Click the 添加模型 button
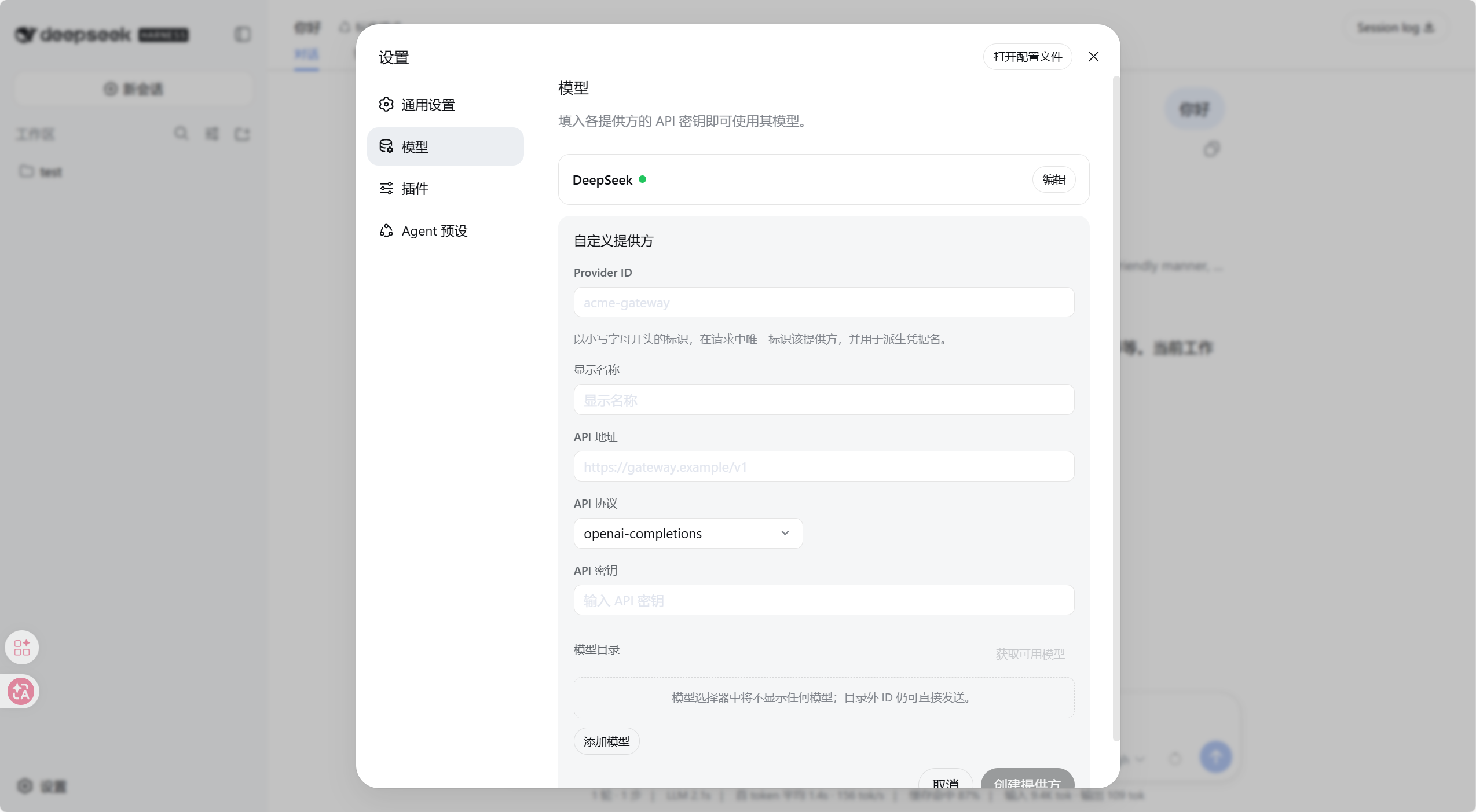The height and width of the screenshot is (812, 1476). pyautogui.click(x=606, y=741)
